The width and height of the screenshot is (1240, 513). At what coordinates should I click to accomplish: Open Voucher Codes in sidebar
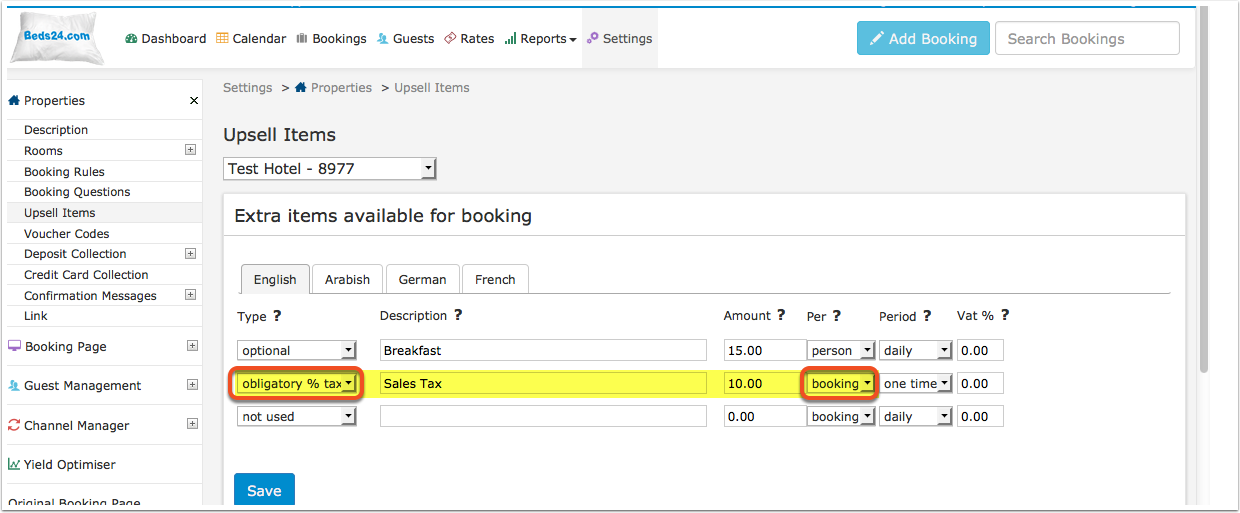(67, 234)
